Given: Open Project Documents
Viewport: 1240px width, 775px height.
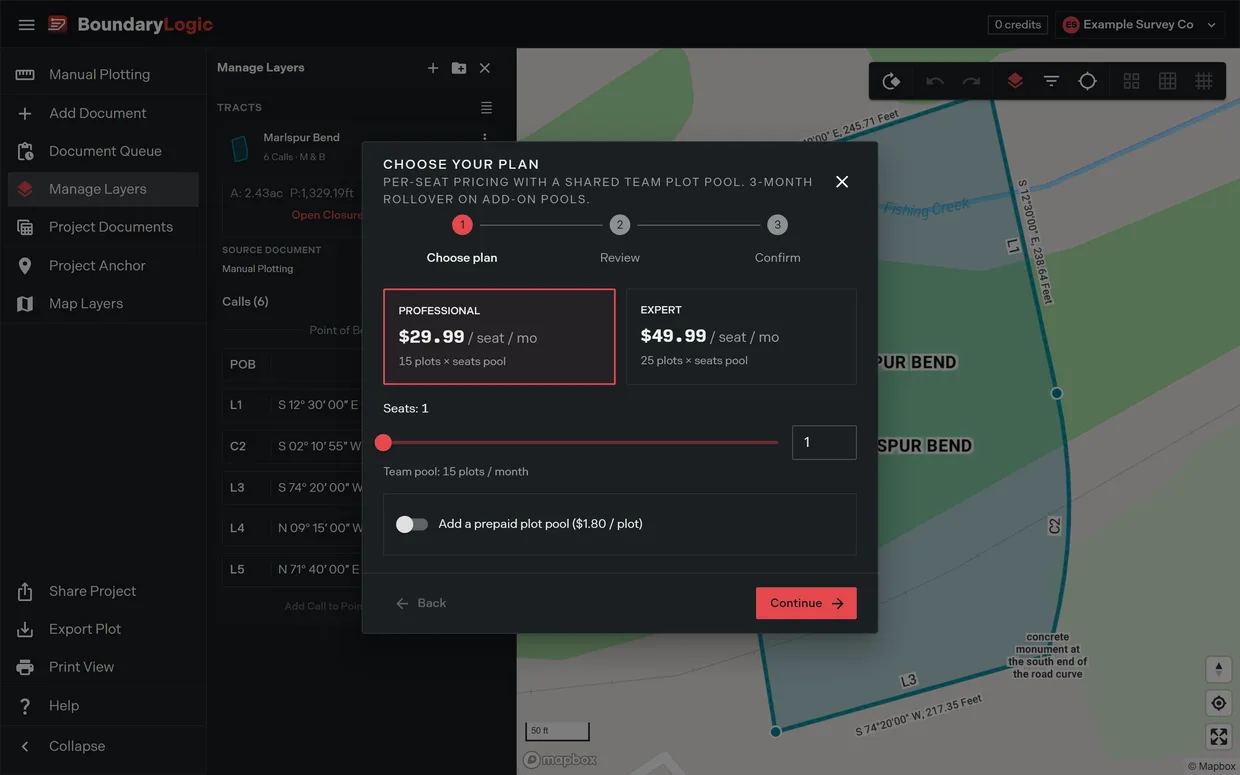Looking at the screenshot, I should (103, 227).
